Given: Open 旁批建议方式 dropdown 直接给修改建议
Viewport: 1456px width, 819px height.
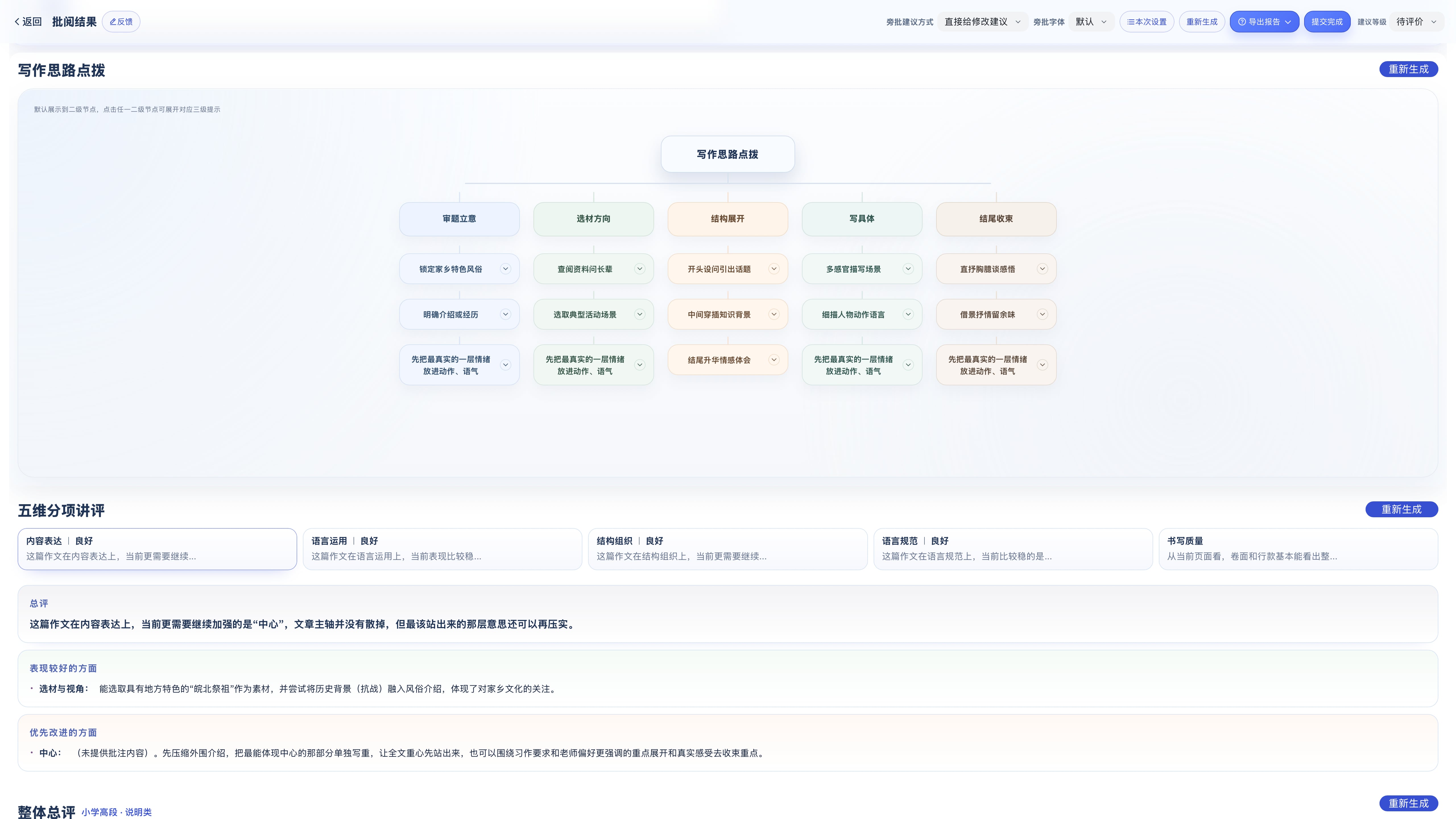Looking at the screenshot, I should coord(982,22).
